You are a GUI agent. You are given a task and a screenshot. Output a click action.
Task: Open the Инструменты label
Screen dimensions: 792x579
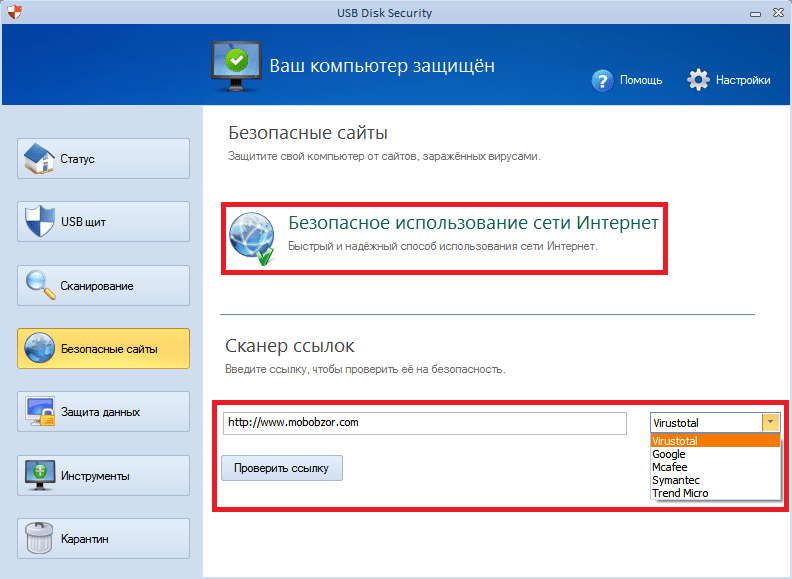[95, 476]
